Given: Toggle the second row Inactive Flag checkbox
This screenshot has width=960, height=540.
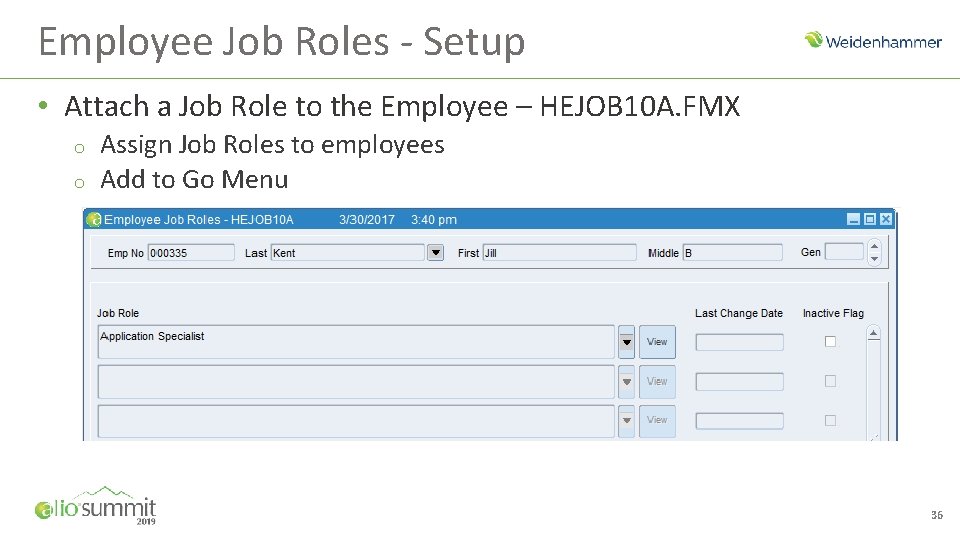Looking at the screenshot, I should pos(830,381).
